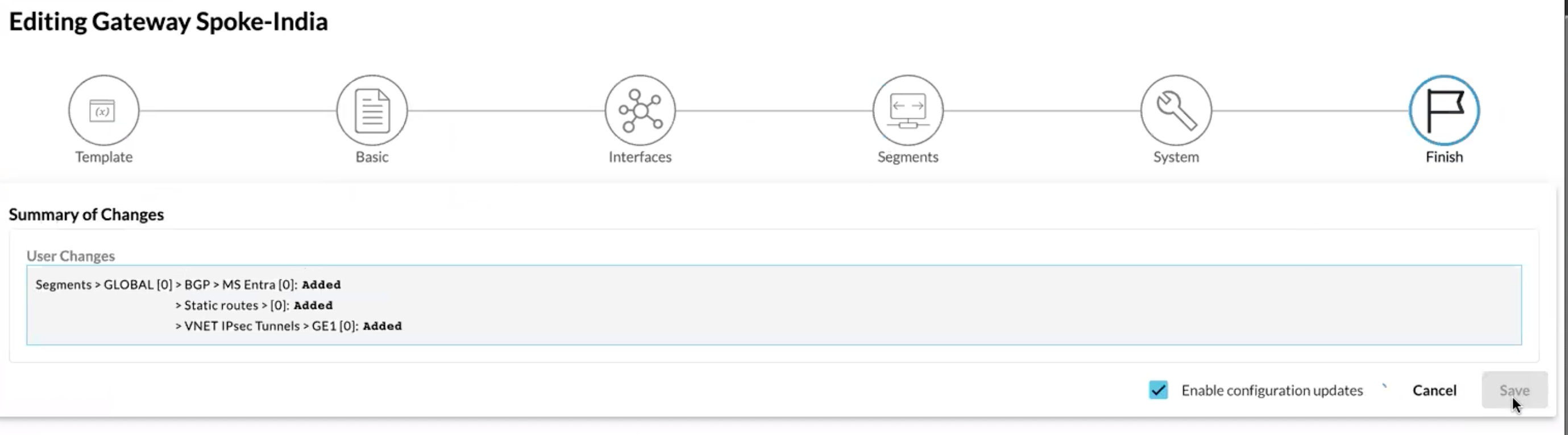
Task: Click the Segments step label
Action: (907, 157)
